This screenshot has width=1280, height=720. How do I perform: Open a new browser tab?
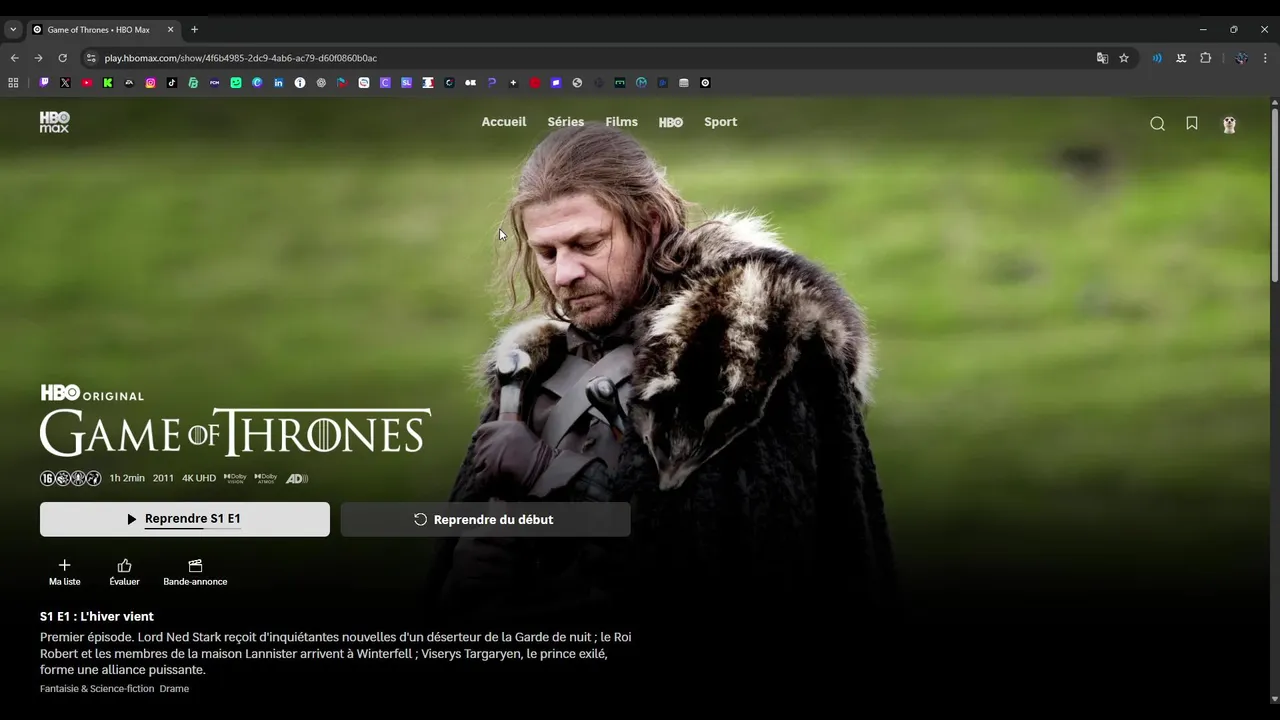click(194, 30)
